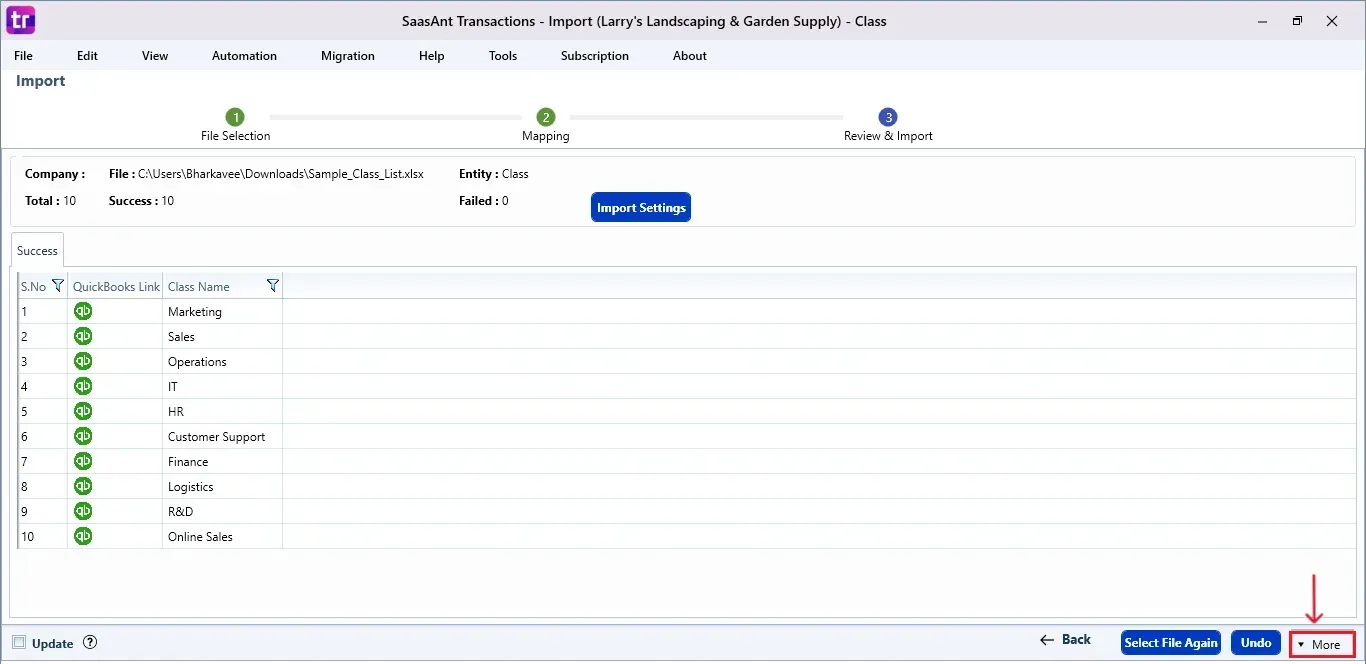Select the IT class name cell
The image size is (1366, 664).
(223, 386)
